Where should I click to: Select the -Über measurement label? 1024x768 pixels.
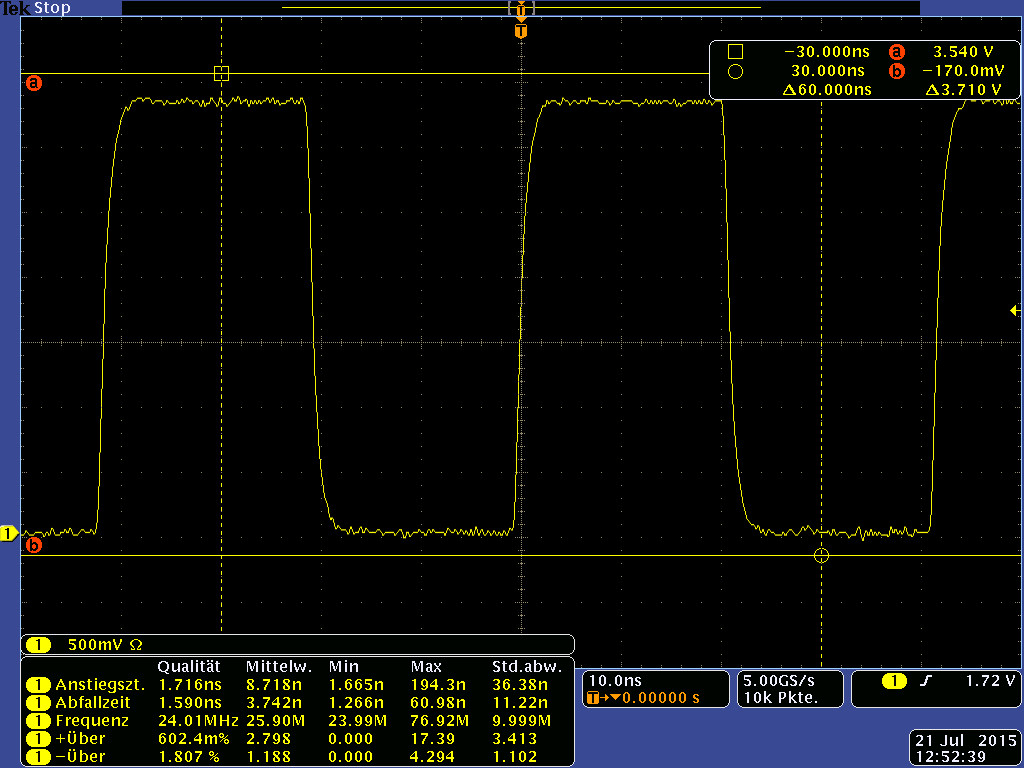[80, 757]
